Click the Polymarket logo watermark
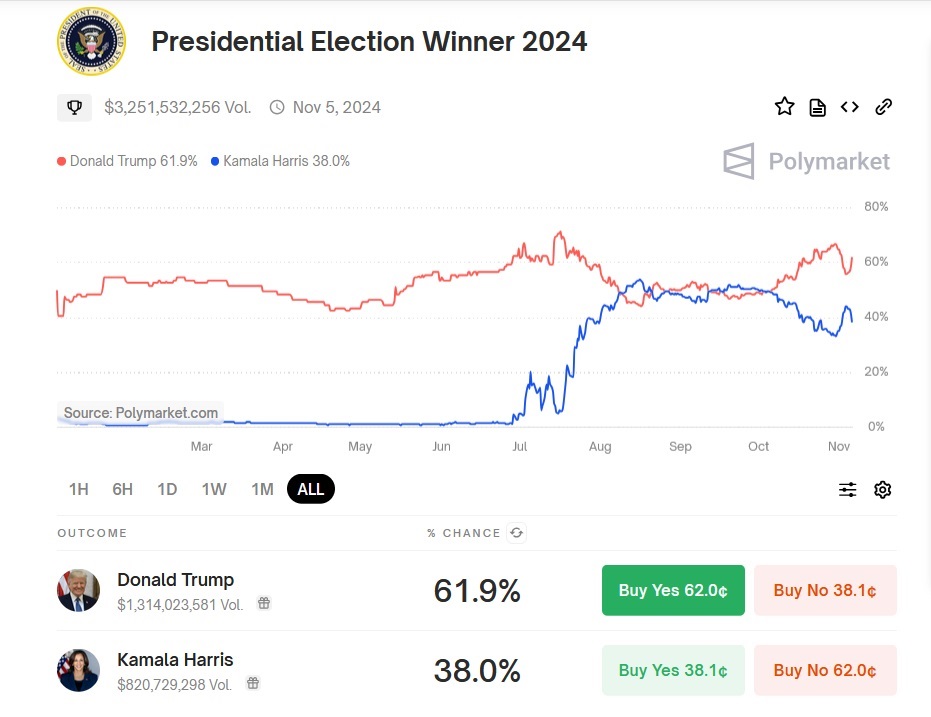Viewport: 931px width, 717px height. [x=806, y=161]
